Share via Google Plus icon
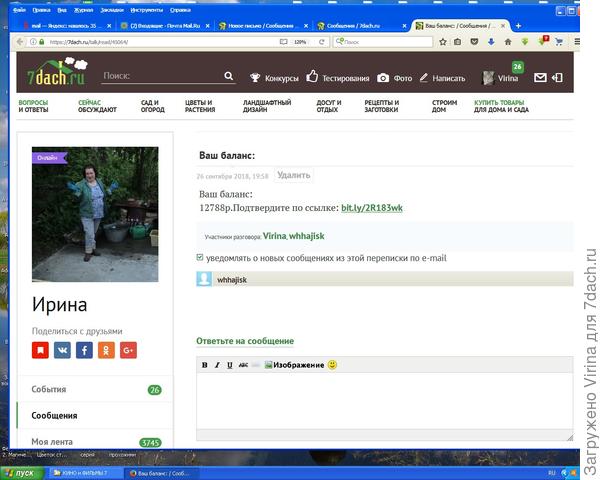600x480 pixels. coord(128,350)
